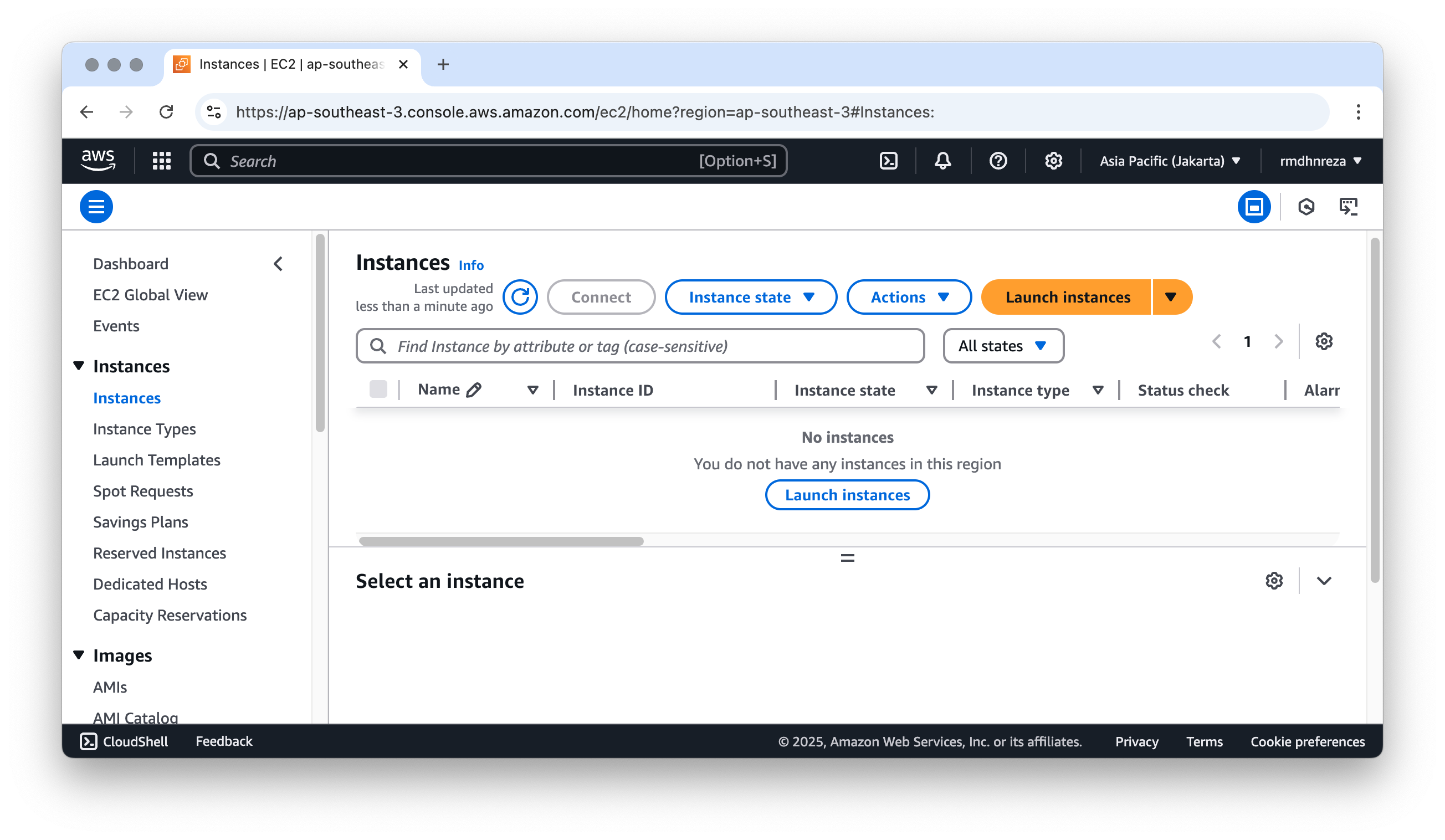Open the Privacy footer link

tap(1136, 741)
